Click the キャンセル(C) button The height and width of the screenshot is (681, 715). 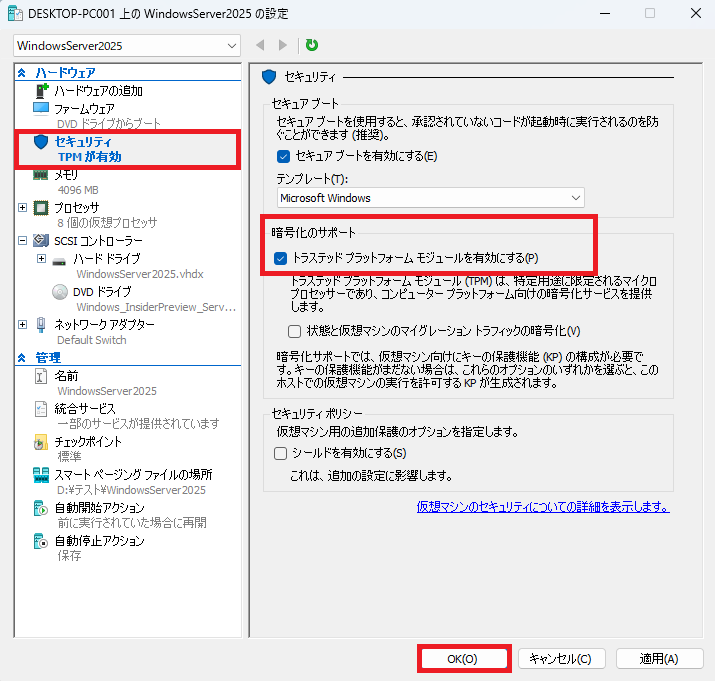click(561, 659)
